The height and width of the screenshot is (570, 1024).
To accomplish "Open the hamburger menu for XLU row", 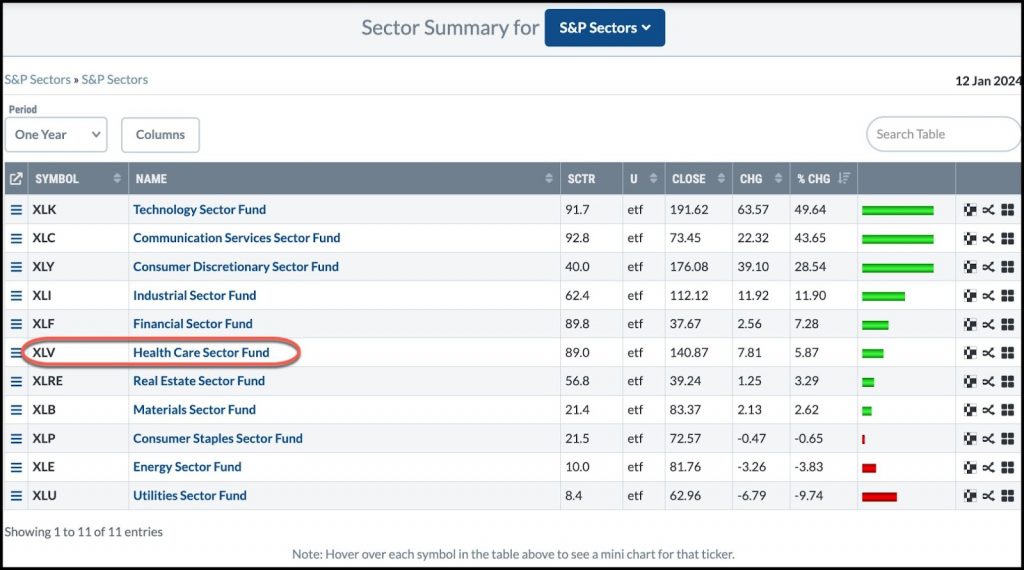I will click(16, 496).
